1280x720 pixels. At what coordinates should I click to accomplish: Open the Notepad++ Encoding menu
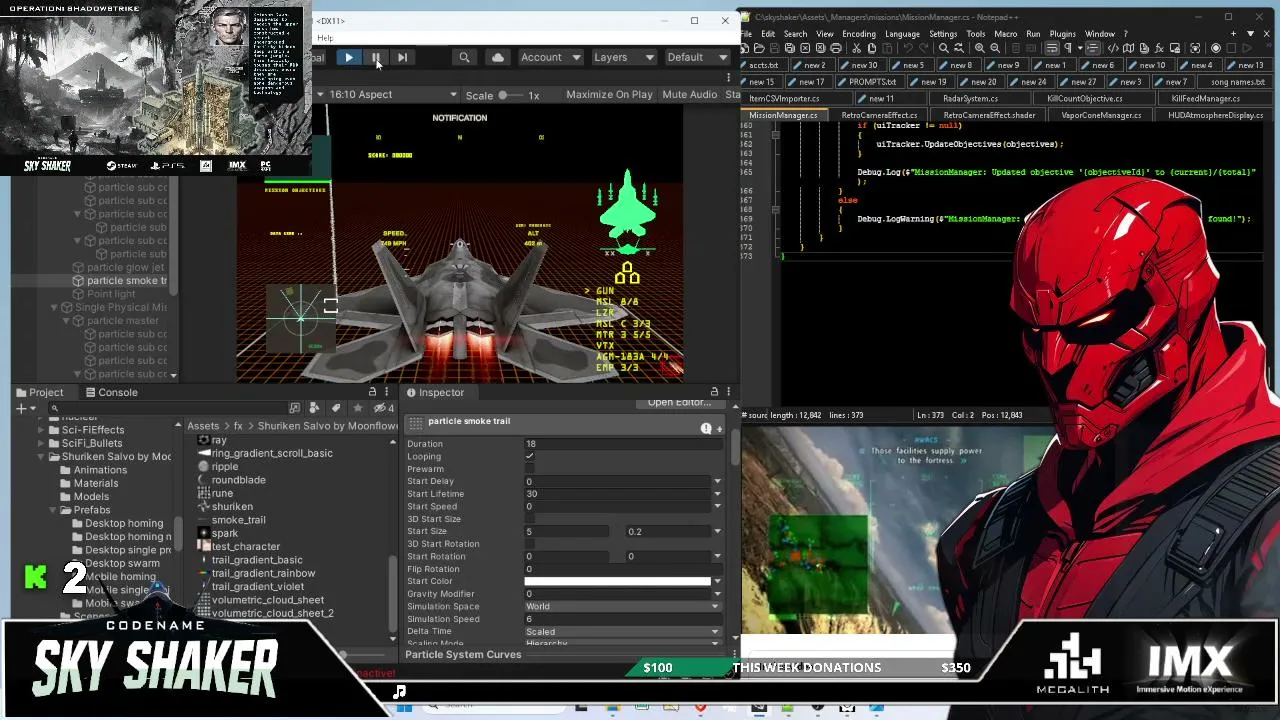pyautogui.click(x=858, y=34)
